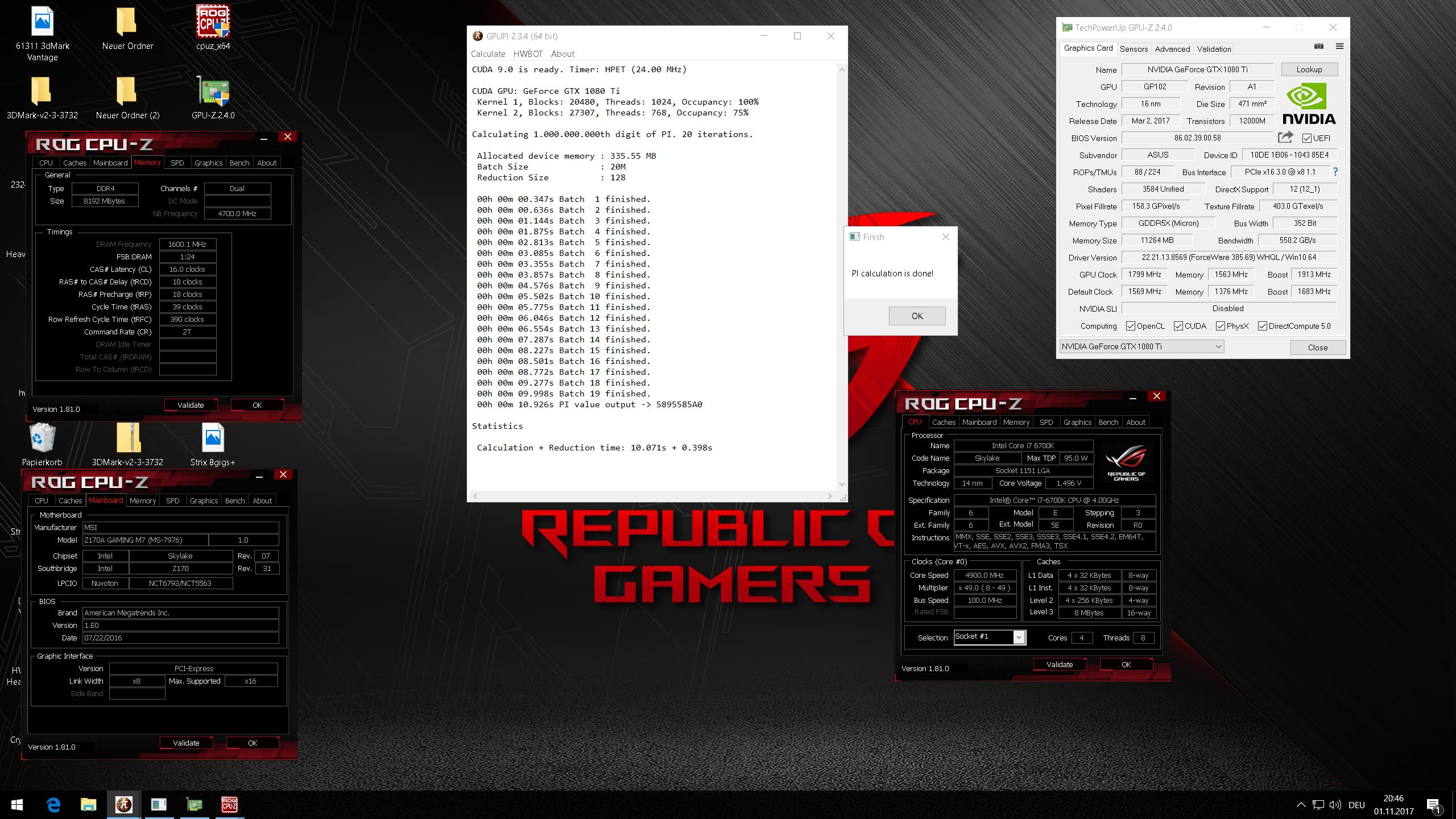Toggle the PhysX checkbox
The image size is (1456, 819).
(1220, 326)
